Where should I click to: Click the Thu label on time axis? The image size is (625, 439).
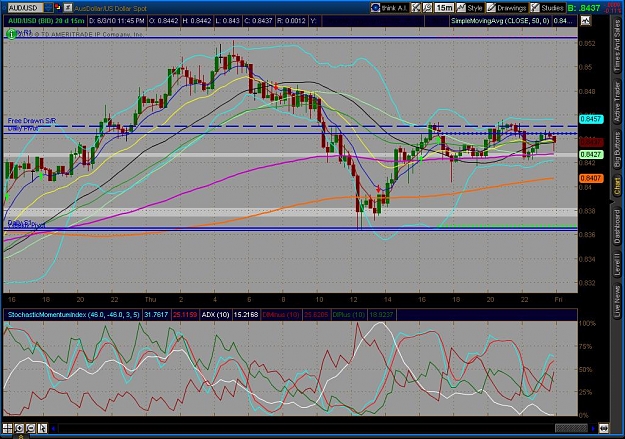(151, 299)
